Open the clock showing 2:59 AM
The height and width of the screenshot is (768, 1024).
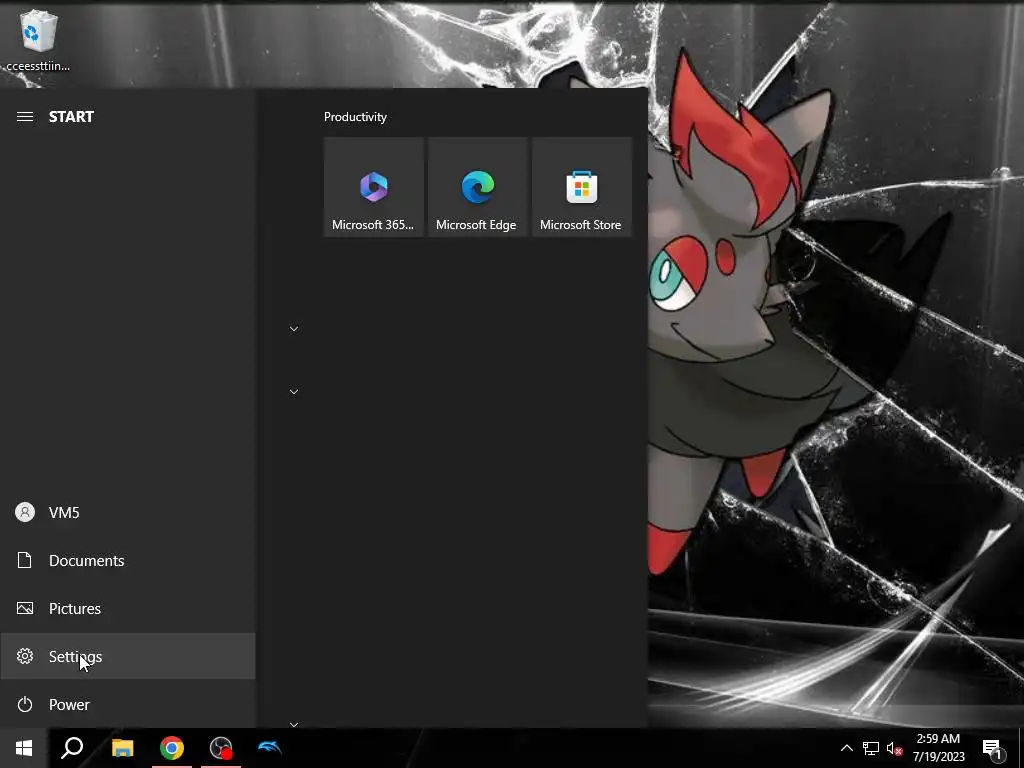point(938,748)
